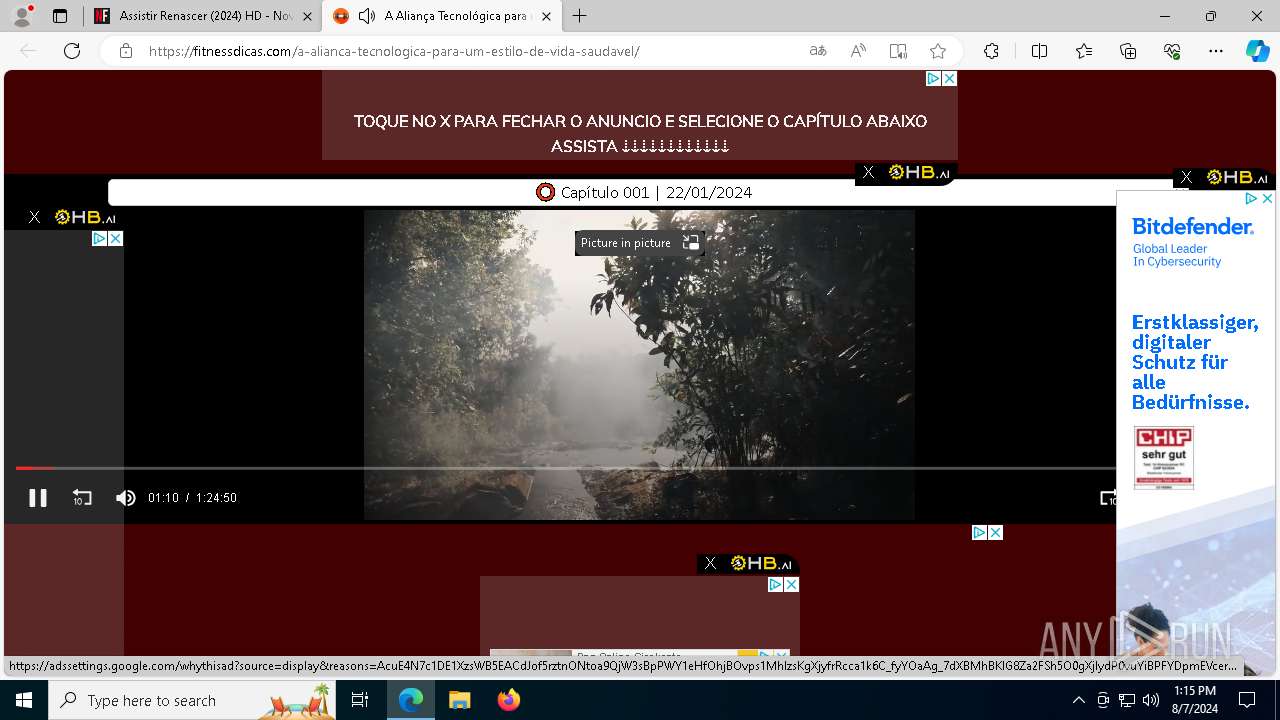Close HB.ai overlay below video

point(710,563)
